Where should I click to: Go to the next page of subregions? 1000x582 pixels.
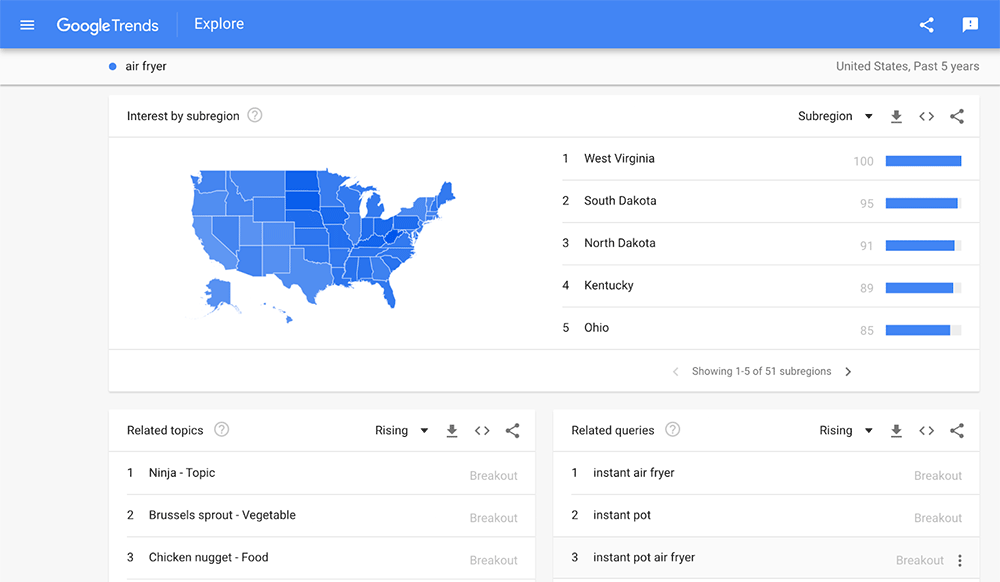click(848, 372)
